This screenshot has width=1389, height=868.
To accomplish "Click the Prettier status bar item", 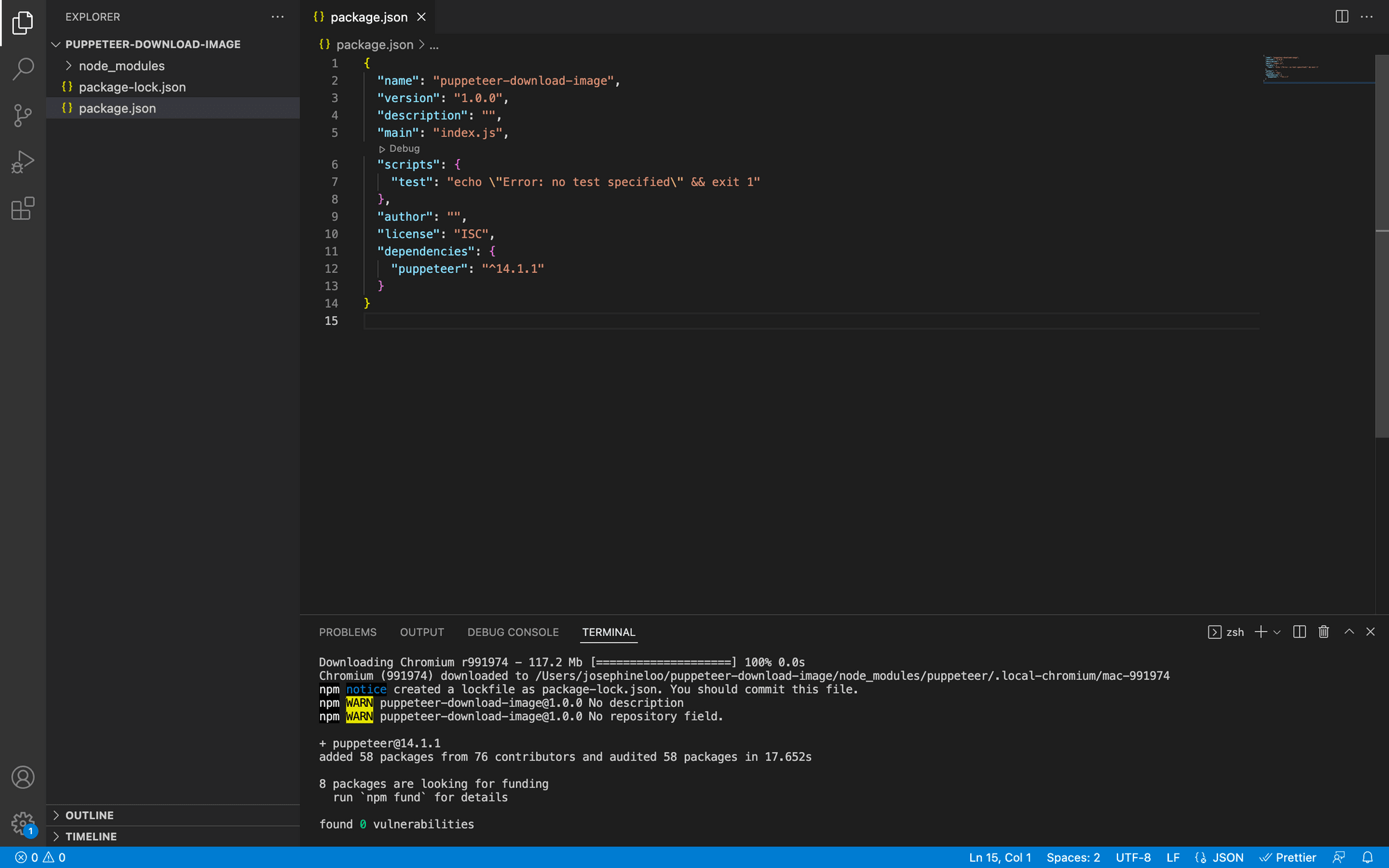I will coord(1288,858).
